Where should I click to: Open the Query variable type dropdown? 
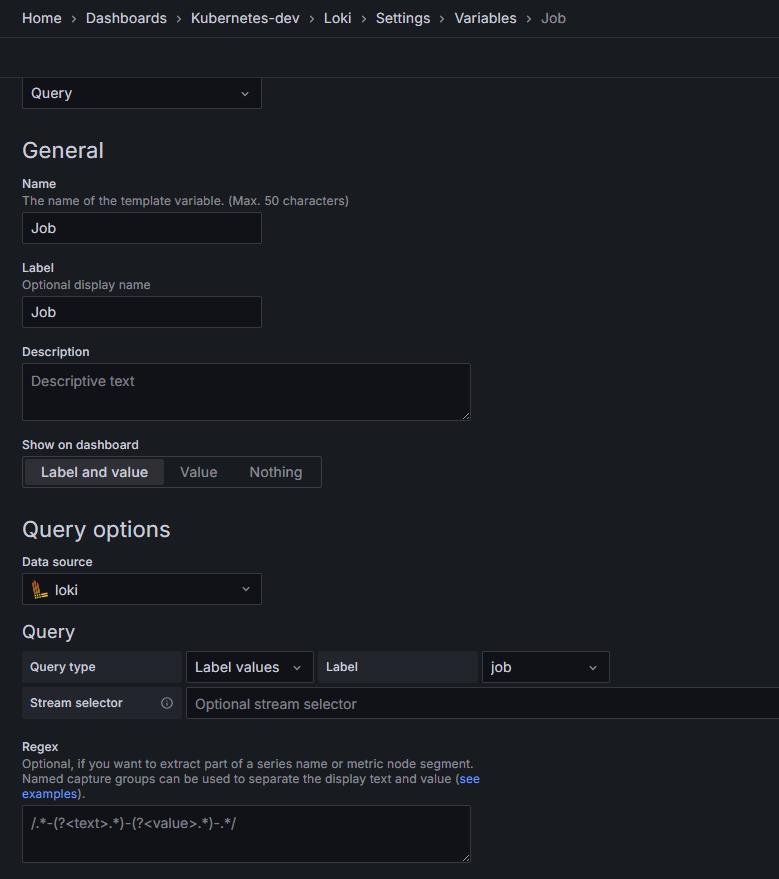pos(142,93)
